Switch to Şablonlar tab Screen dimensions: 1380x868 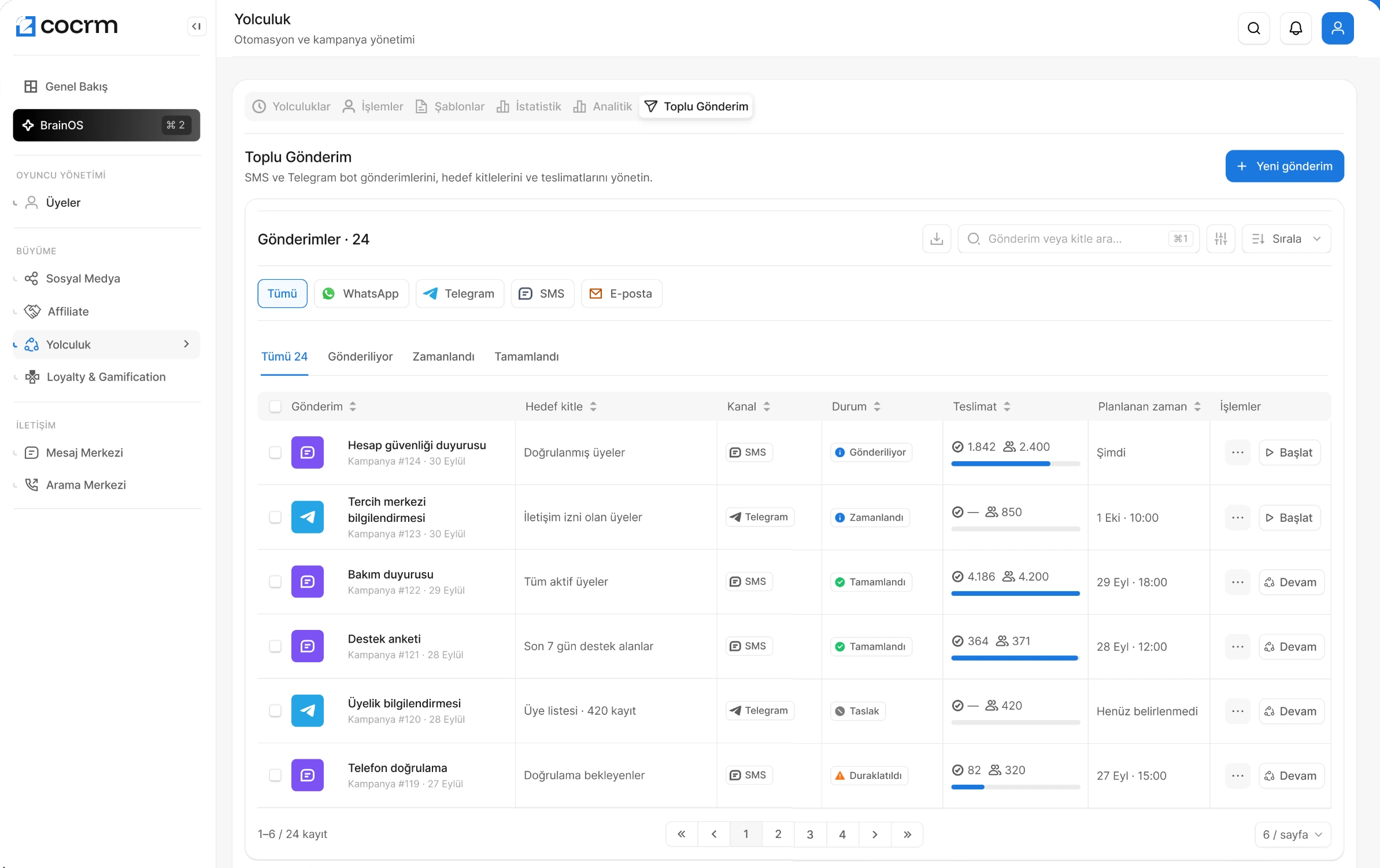click(x=450, y=106)
